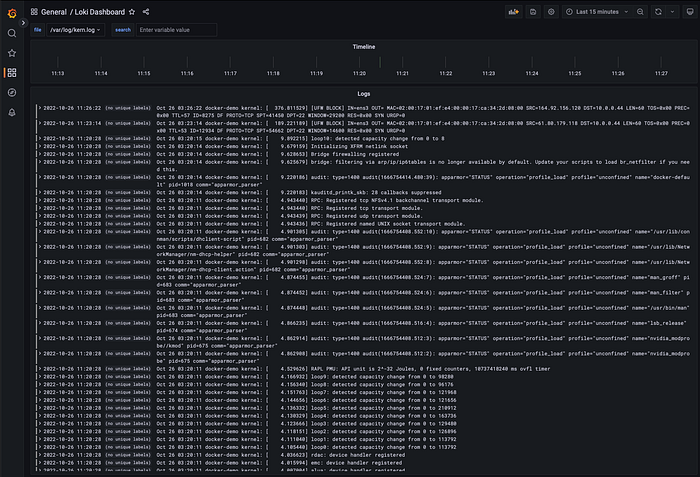Open the sidebar search icon

click(12, 33)
